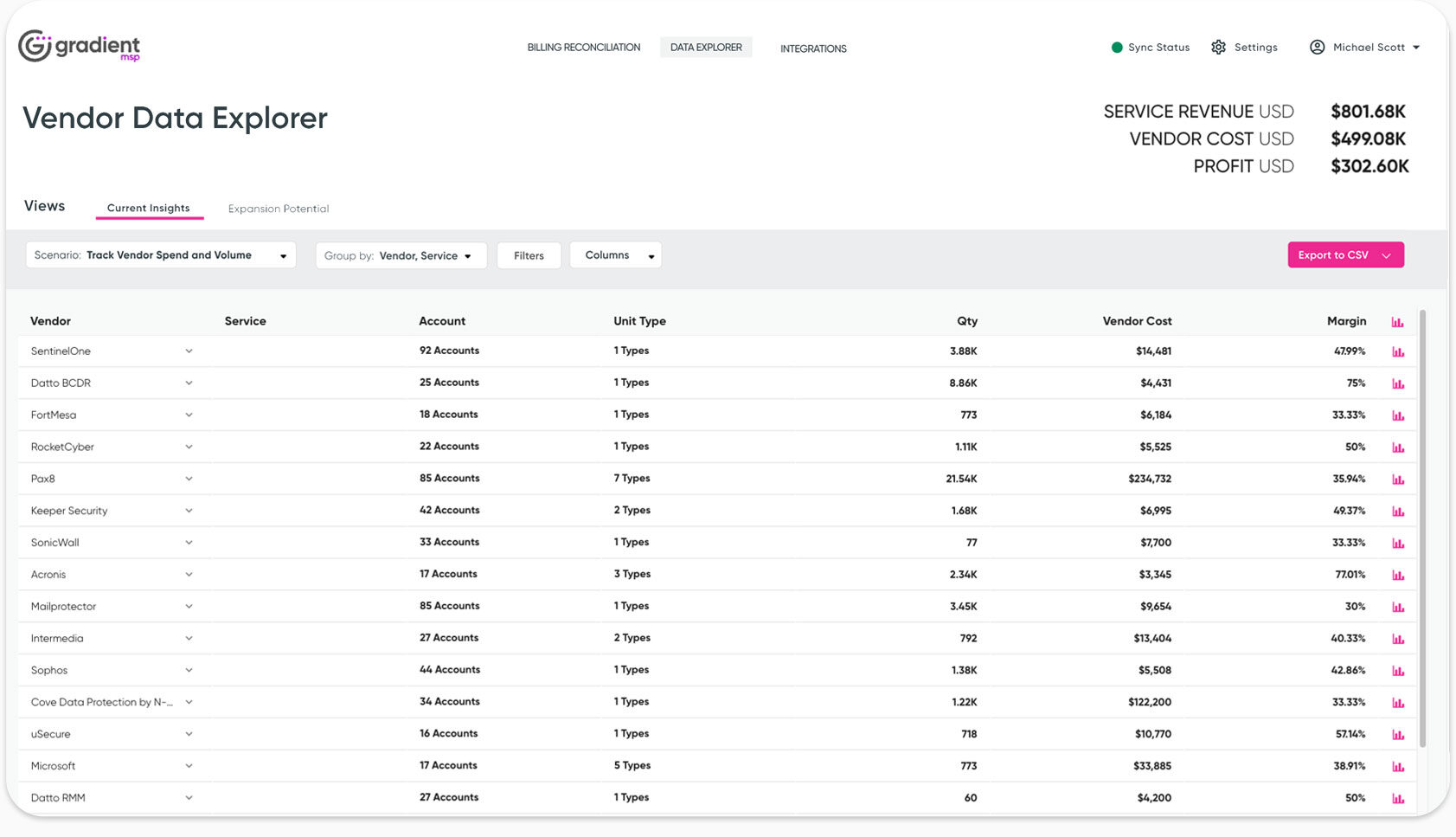Open the Columns dropdown
1456x837 pixels.
pos(615,255)
